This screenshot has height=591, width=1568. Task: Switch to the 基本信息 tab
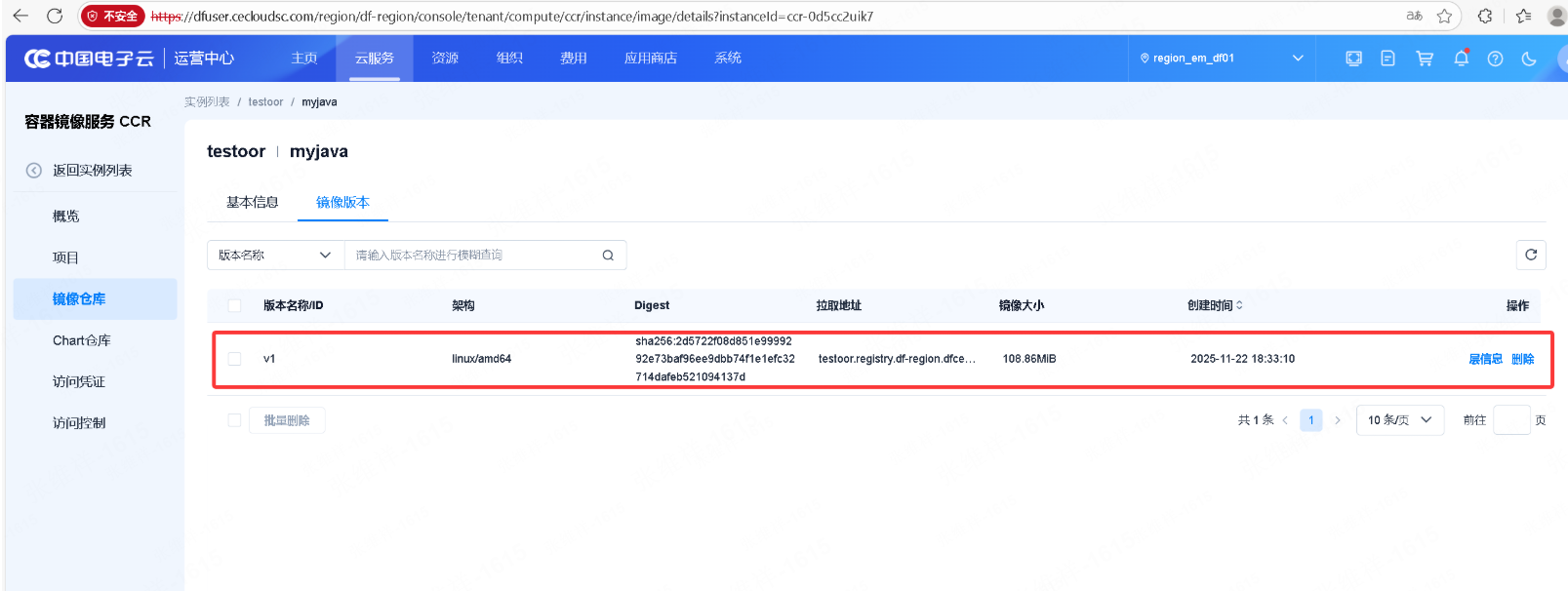click(x=252, y=202)
